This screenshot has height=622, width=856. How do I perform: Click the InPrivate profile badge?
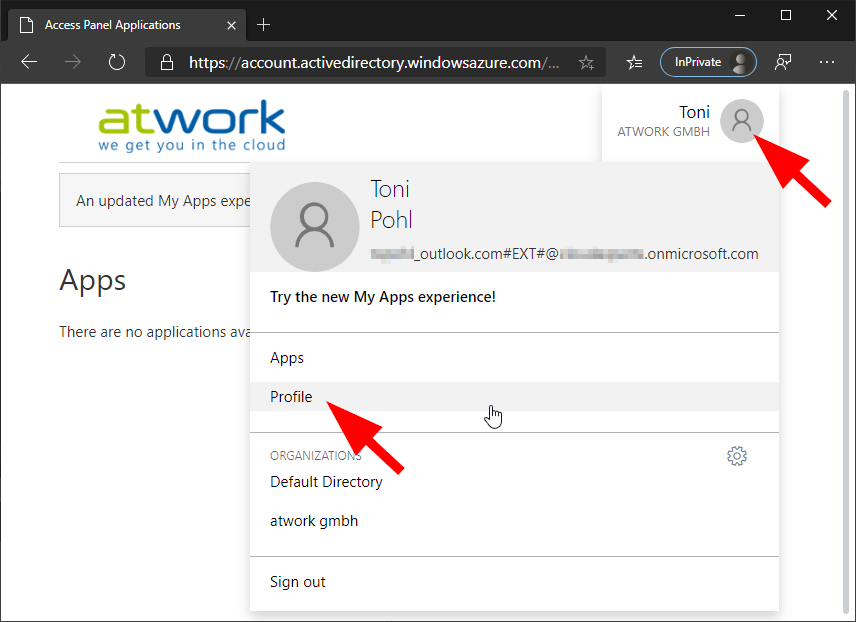coord(708,62)
